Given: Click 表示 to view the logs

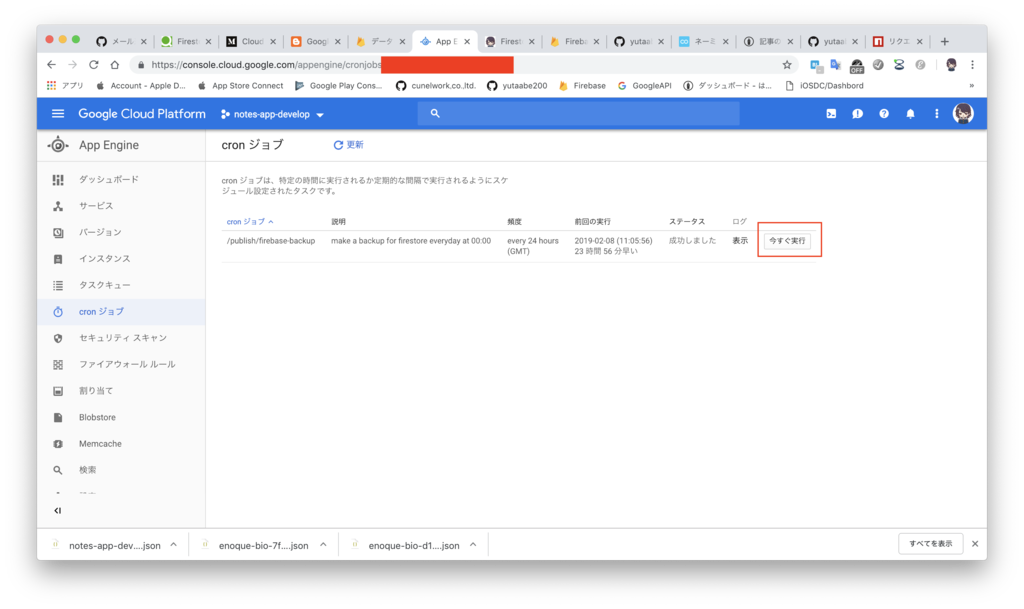Looking at the screenshot, I should pyautogui.click(x=740, y=241).
